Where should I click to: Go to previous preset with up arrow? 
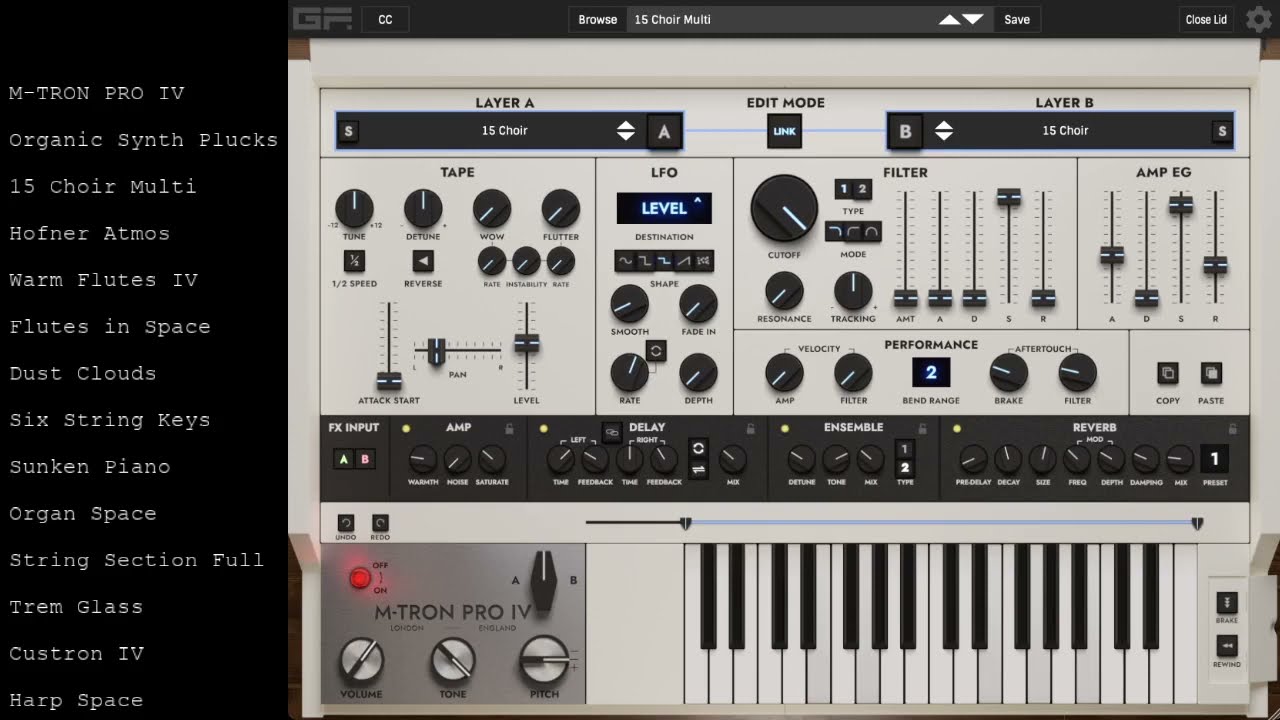click(949, 20)
